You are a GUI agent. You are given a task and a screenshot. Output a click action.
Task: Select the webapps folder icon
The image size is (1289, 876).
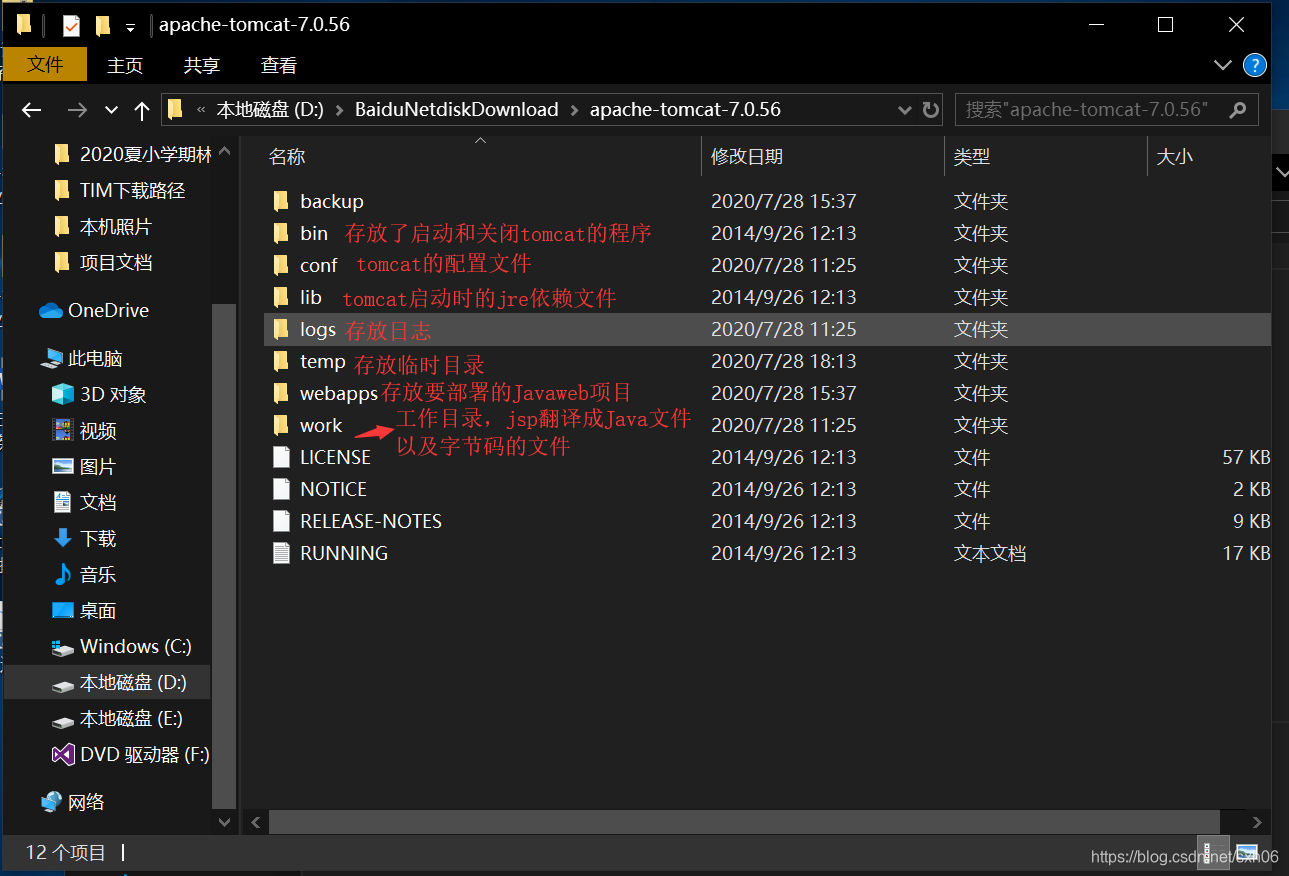(x=281, y=393)
